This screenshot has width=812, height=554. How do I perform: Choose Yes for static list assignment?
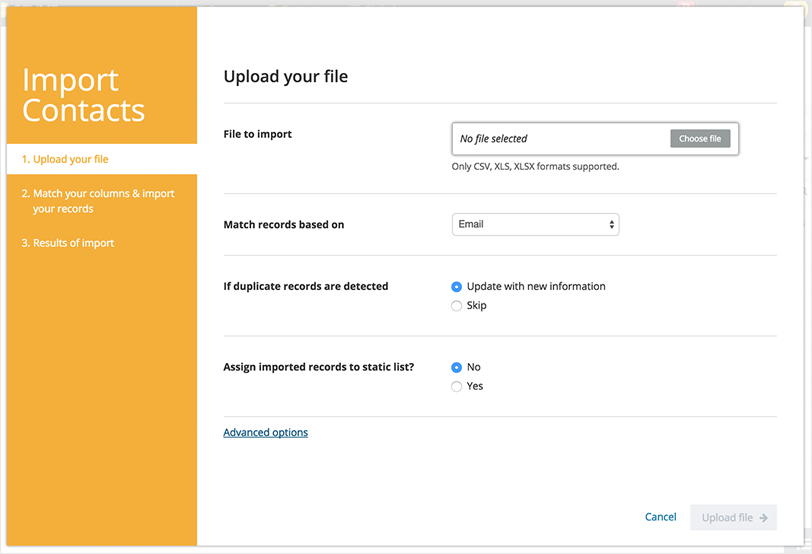tap(457, 387)
